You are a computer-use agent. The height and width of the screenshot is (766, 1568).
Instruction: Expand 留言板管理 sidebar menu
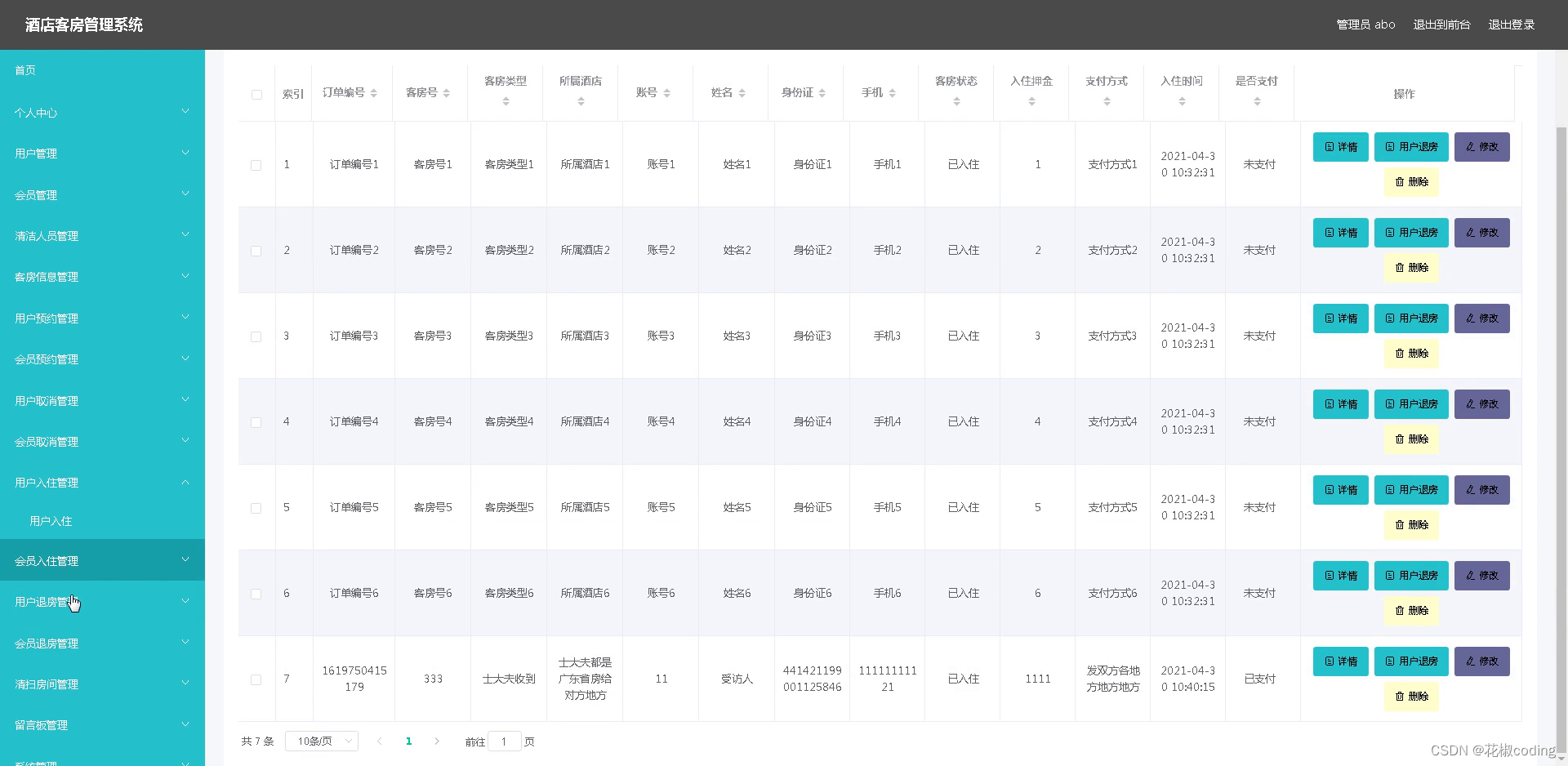102,725
